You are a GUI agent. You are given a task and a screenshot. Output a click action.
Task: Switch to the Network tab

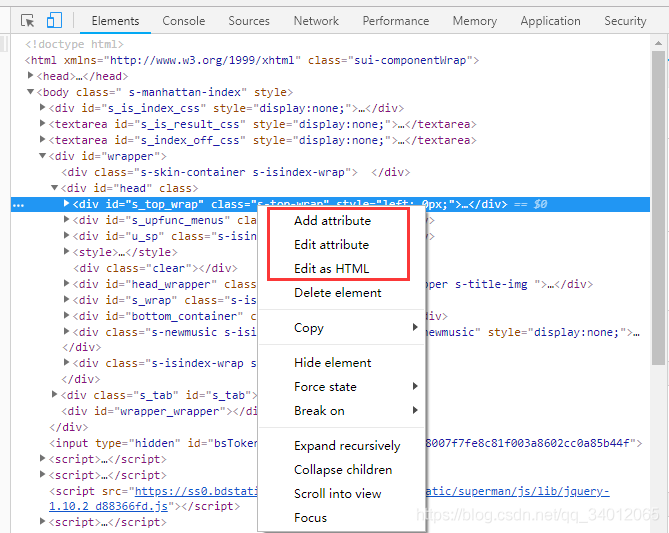click(316, 21)
